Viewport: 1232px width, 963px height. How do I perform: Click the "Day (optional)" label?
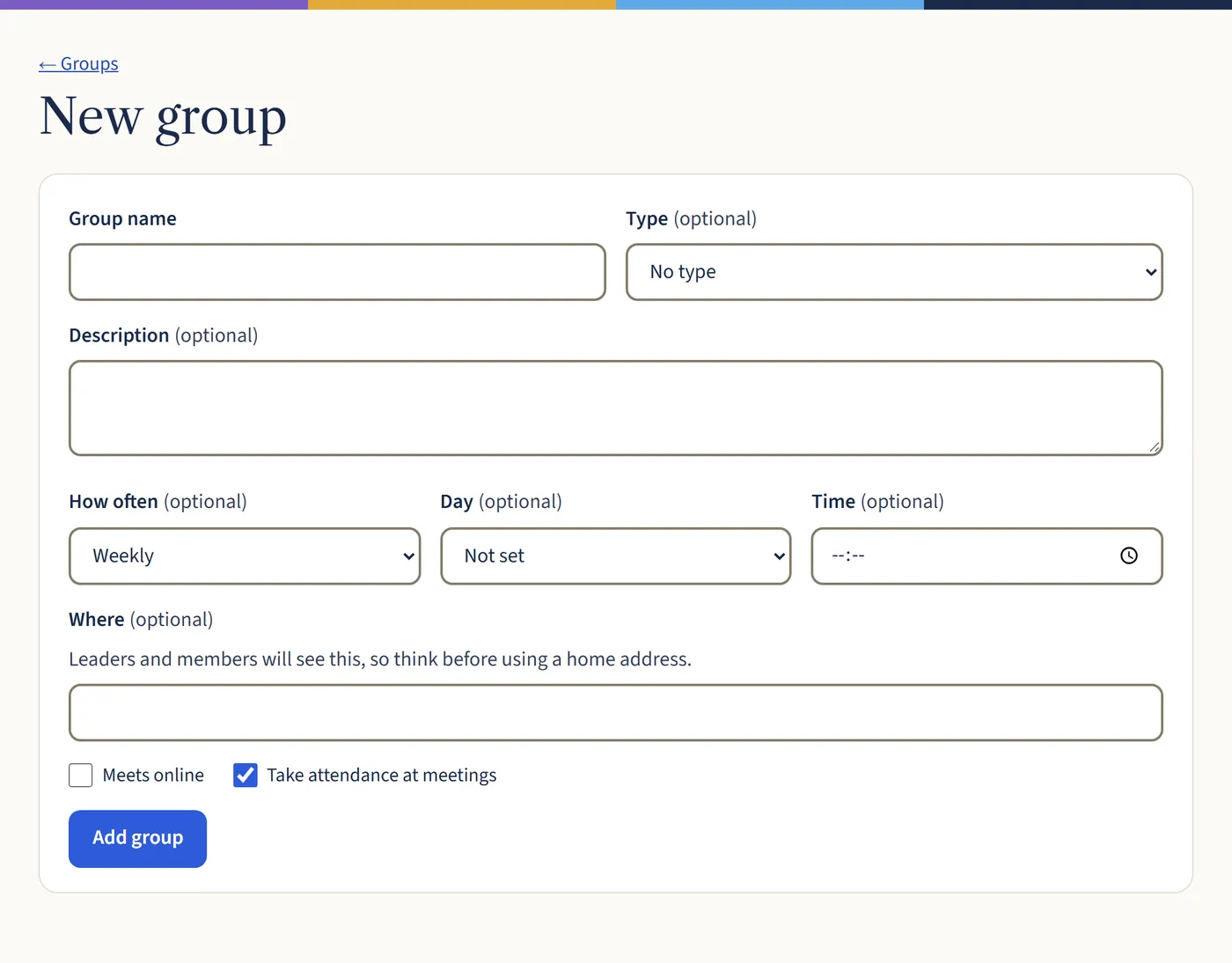pos(502,502)
